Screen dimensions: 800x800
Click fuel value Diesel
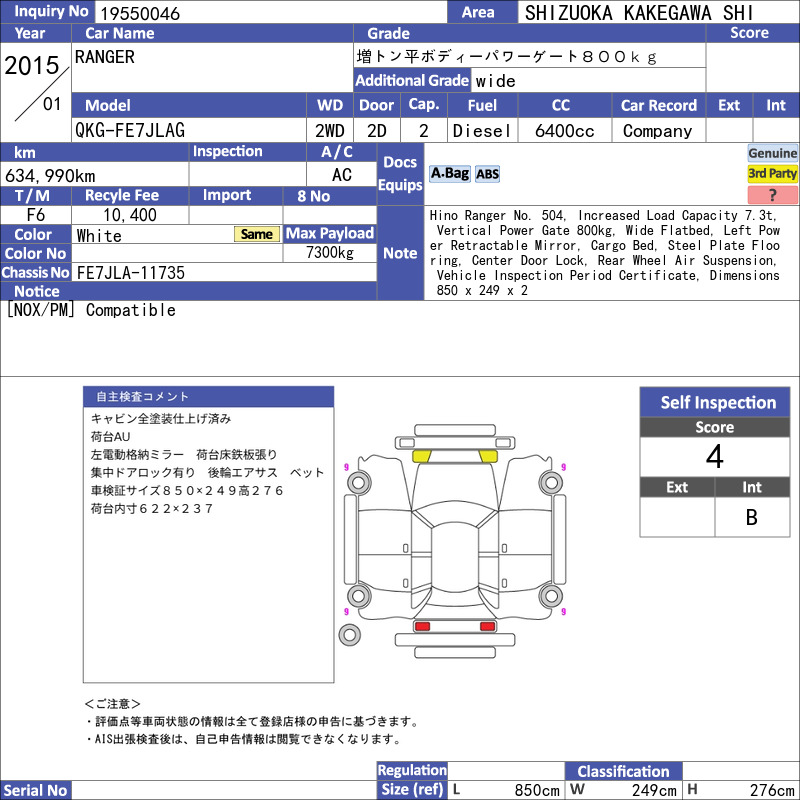pos(482,131)
